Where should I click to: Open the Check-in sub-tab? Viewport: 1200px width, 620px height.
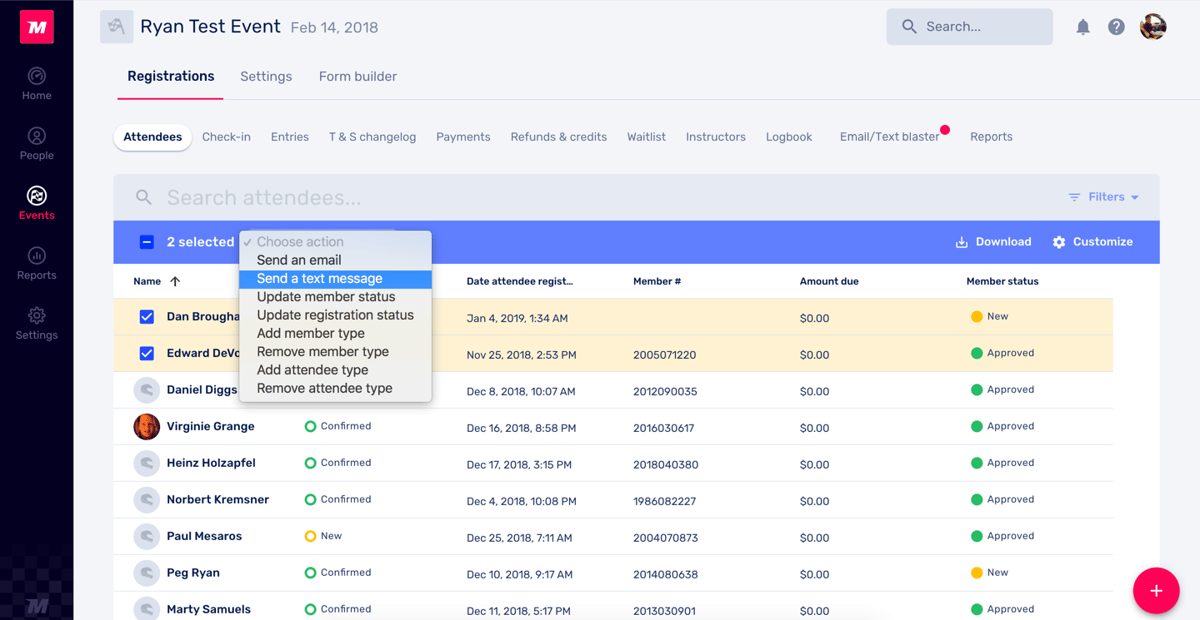[x=226, y=137]
